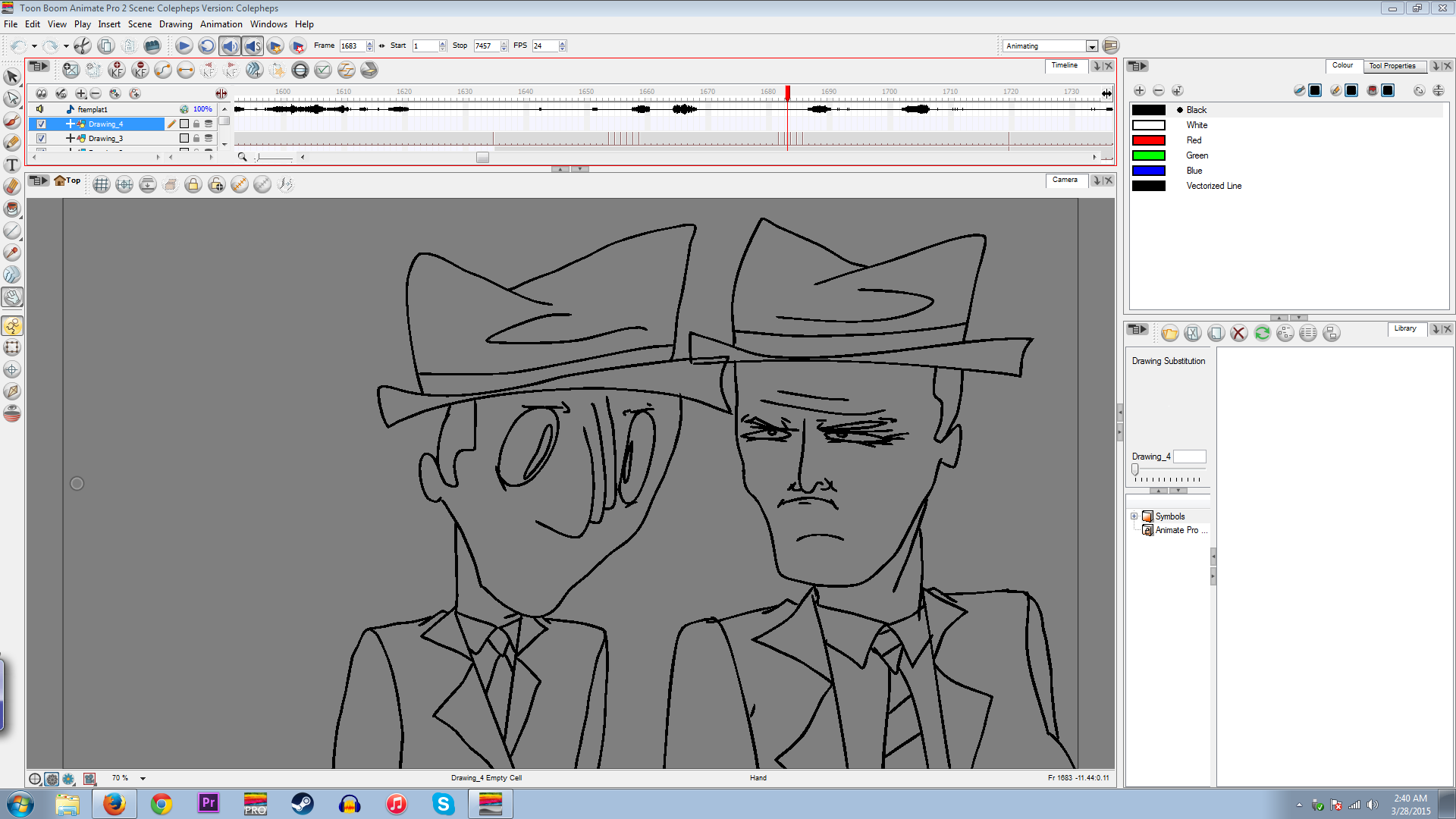This screenshot has width=1456, height=819.
Task: Pick the Red colour swatch
Action: (x=1148, y=140)
